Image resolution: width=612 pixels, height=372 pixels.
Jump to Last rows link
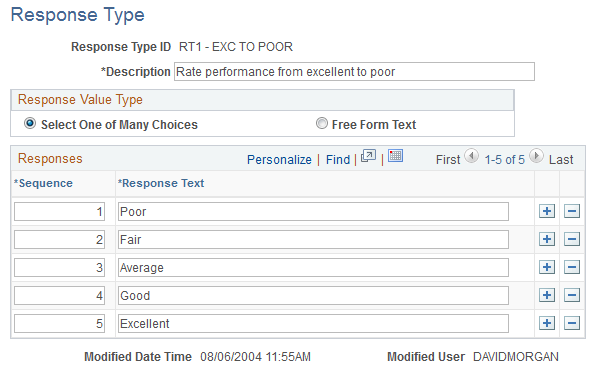coord(561,160)
